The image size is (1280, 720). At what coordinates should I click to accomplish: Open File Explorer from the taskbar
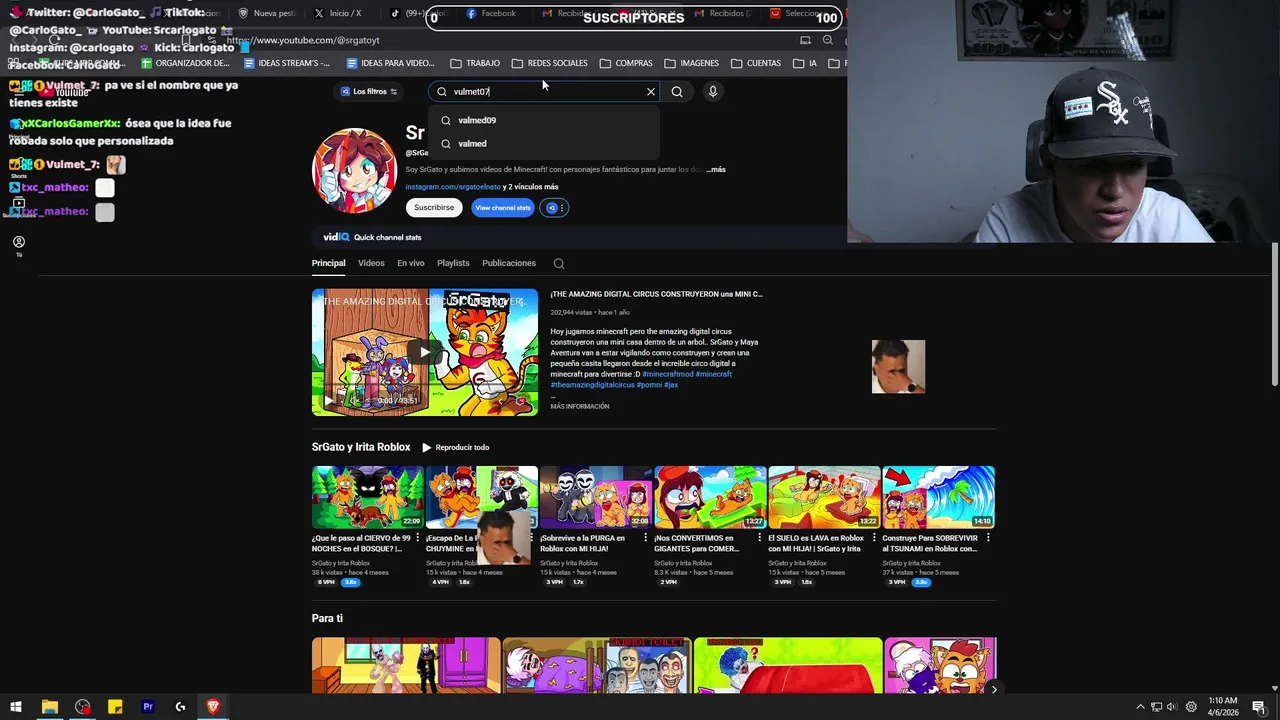coord(49,707)
